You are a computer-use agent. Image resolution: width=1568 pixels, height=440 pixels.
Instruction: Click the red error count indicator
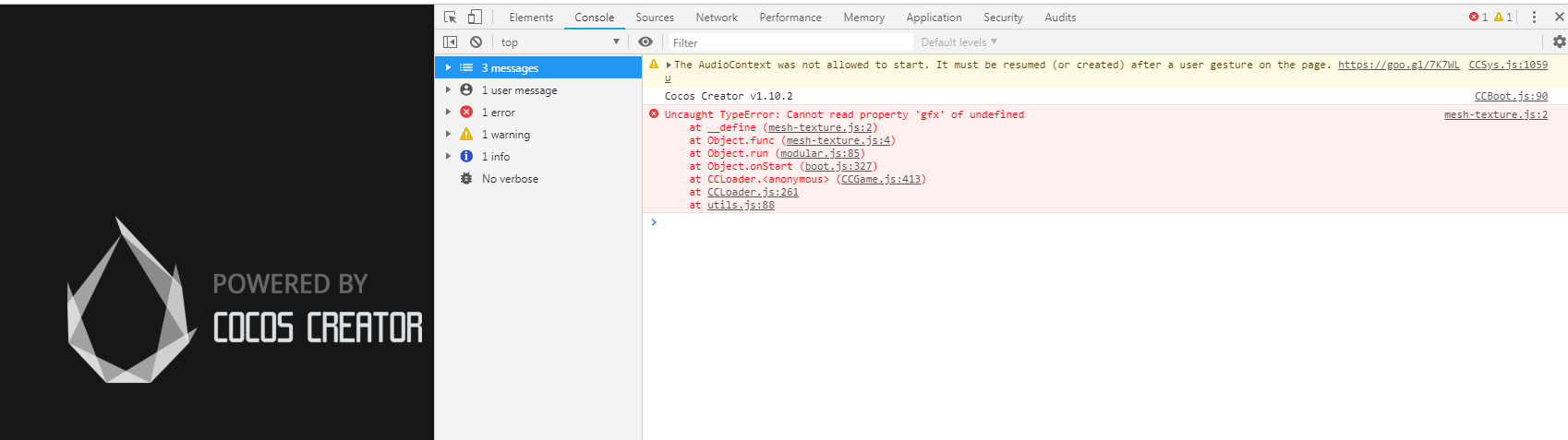click(x=1478, y=18)
